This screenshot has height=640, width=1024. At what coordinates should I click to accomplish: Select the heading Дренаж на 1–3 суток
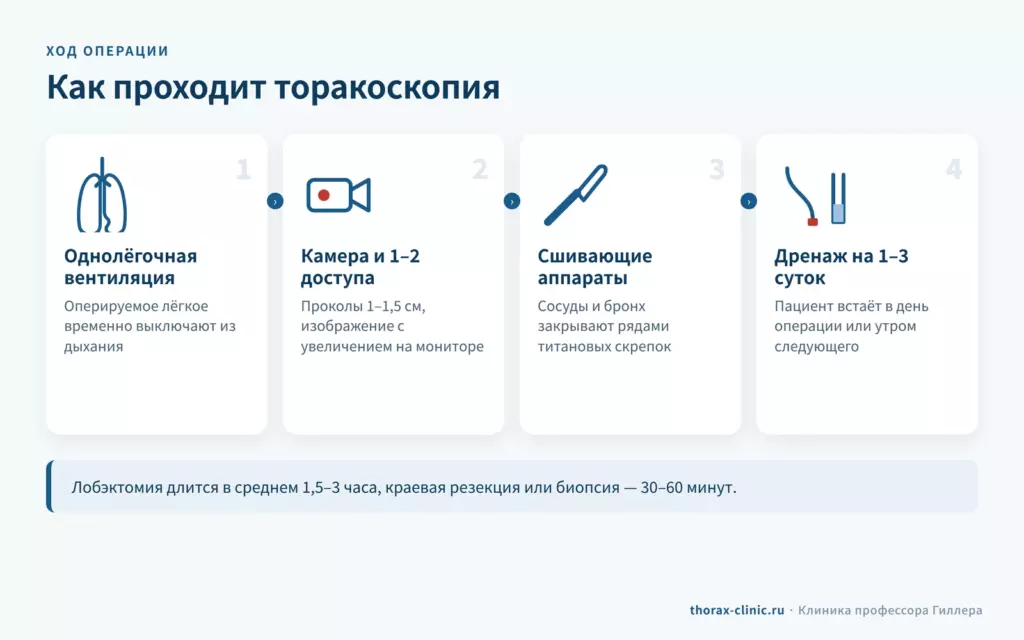click(841, 266)
